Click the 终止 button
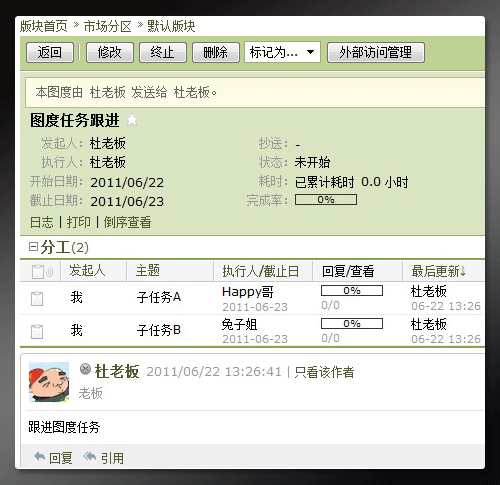The width and height of the screenshot is (500, 485). pyautogui.click(x=163, y=52)
